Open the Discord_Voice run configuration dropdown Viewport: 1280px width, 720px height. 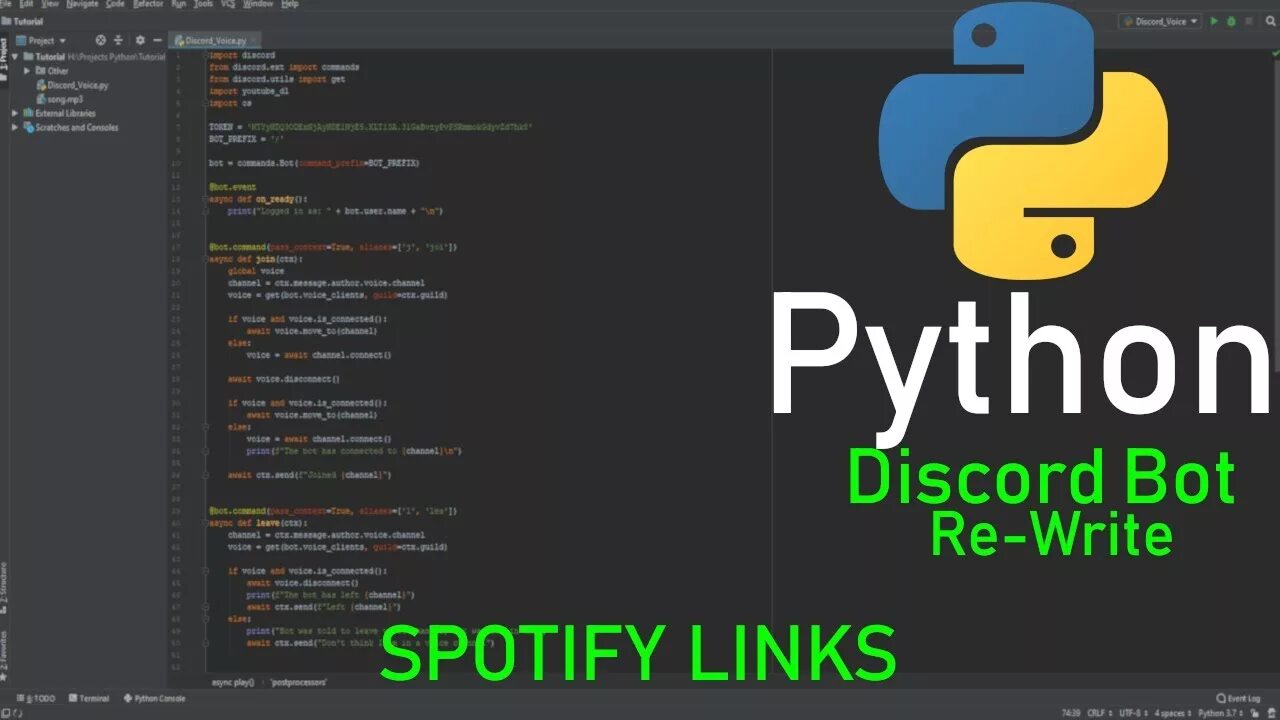[1160, 21]
